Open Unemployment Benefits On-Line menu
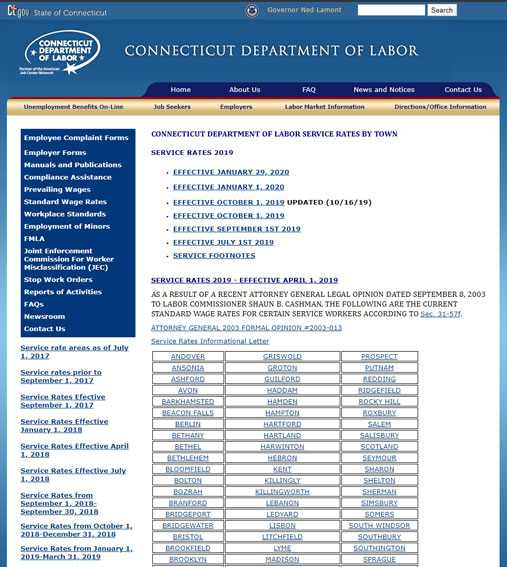This screenshot has width=507, height=567. click(x=73, y=107)
